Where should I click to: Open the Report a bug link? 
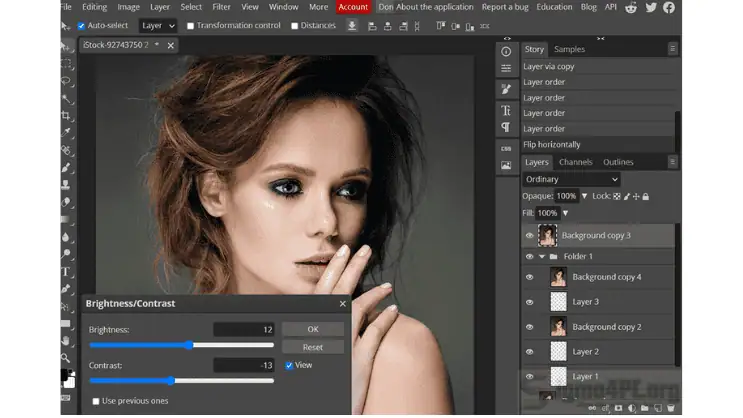505,7
